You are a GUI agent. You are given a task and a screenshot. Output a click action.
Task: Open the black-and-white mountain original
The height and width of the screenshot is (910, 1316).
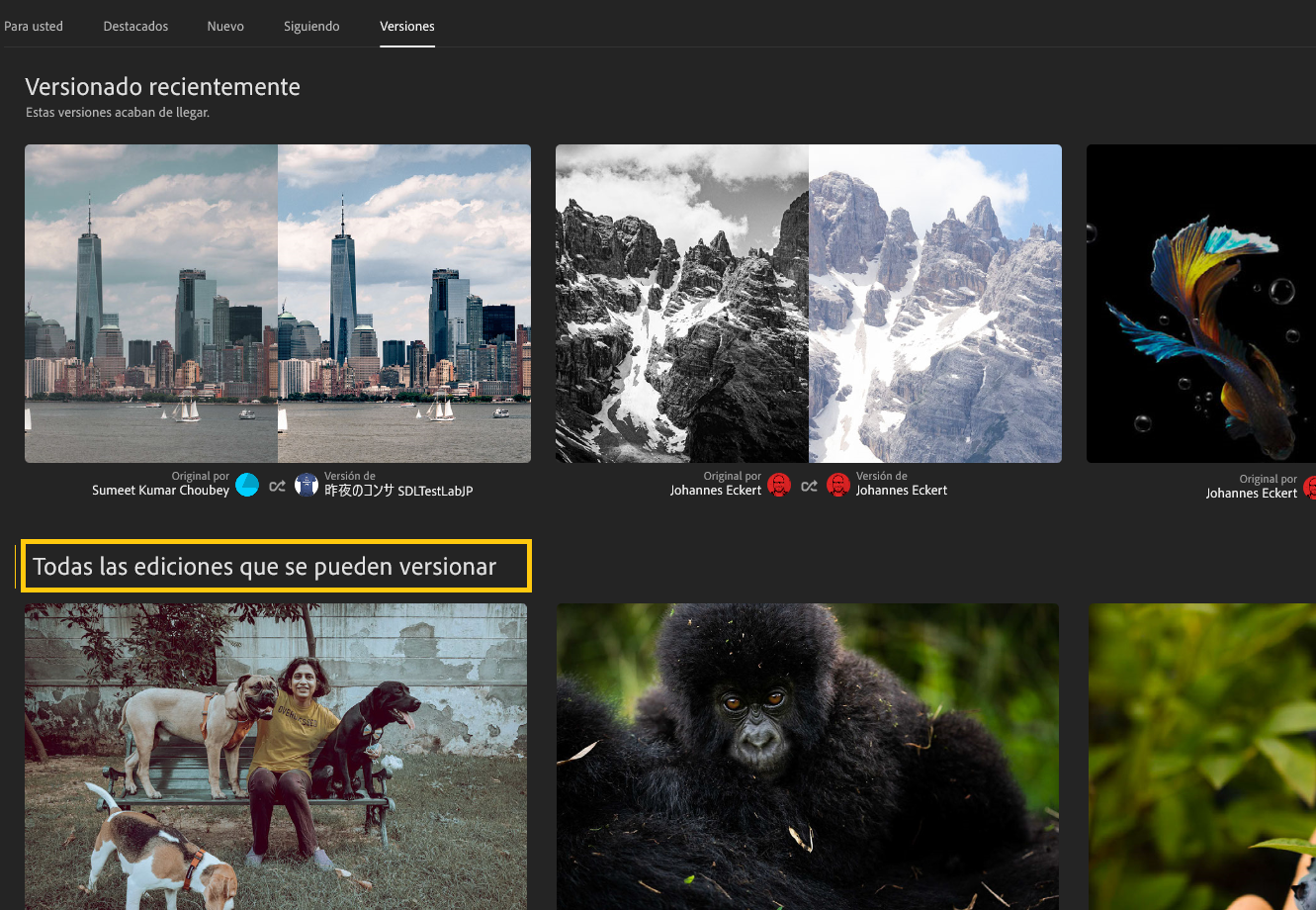click(x=682, y=304)
